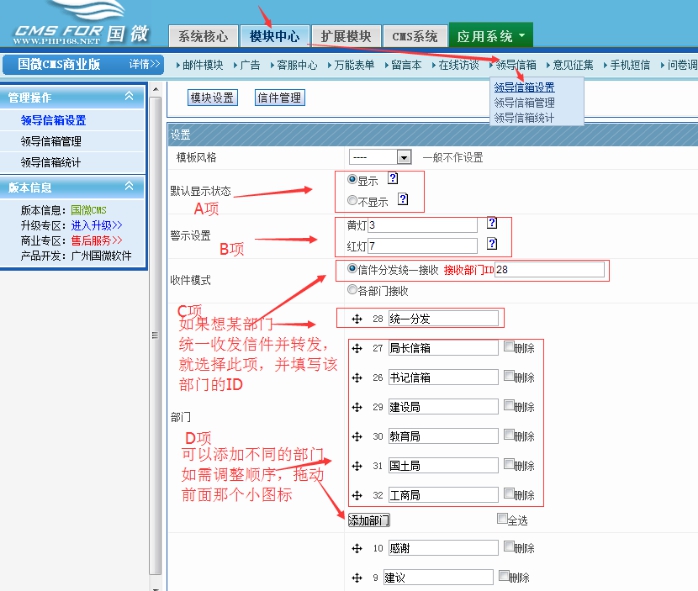Click the help icon next to 红灯 field
The image size is (698, 591).
(491, 243)
